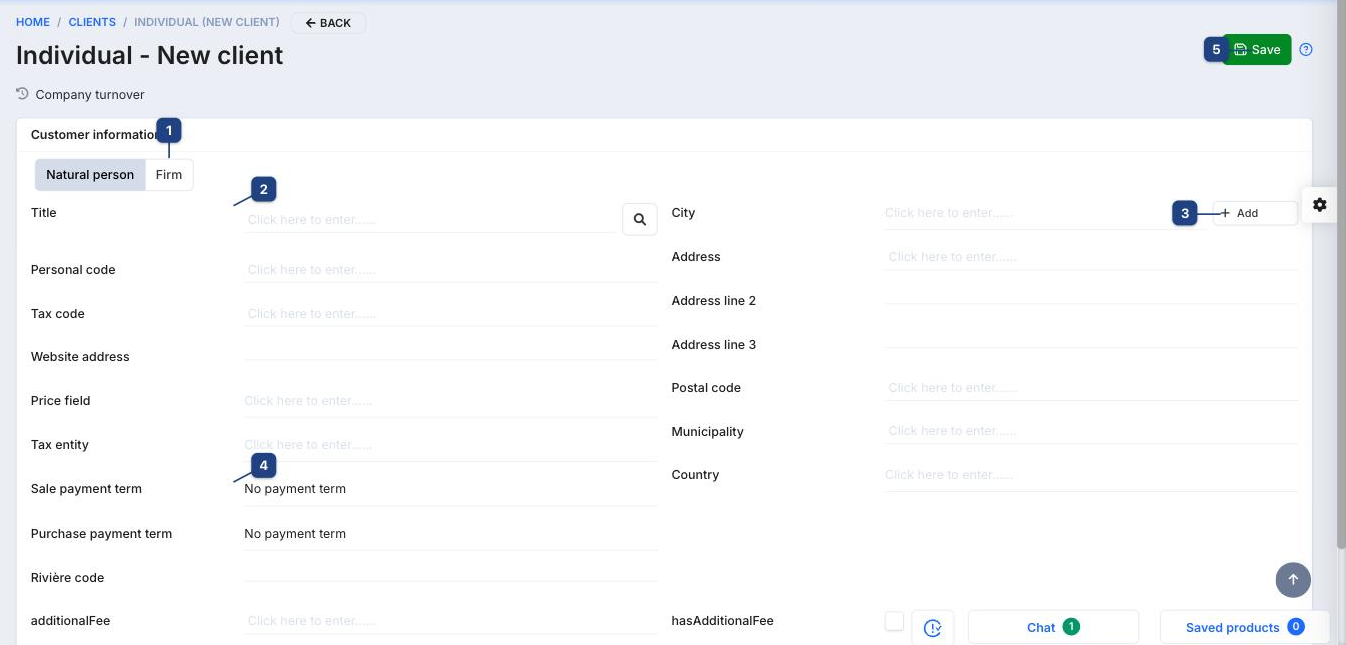Focus the Address field

click(x=1091, y=257)
